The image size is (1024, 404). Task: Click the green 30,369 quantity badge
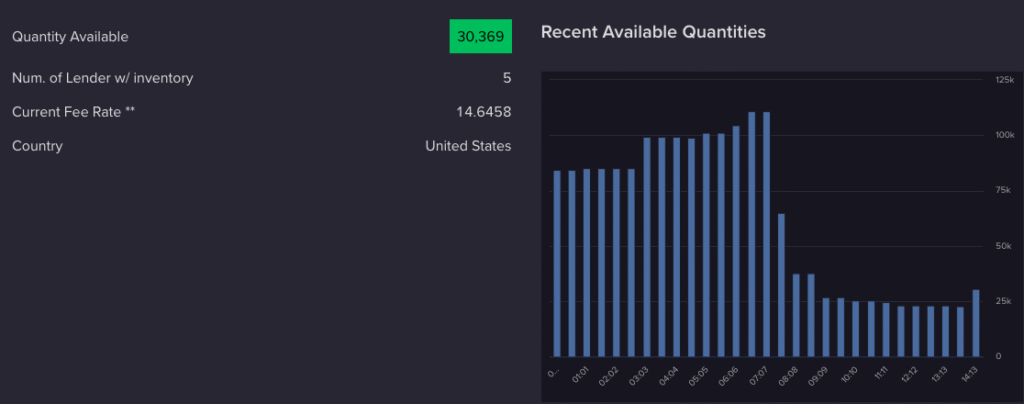point(481,37)
